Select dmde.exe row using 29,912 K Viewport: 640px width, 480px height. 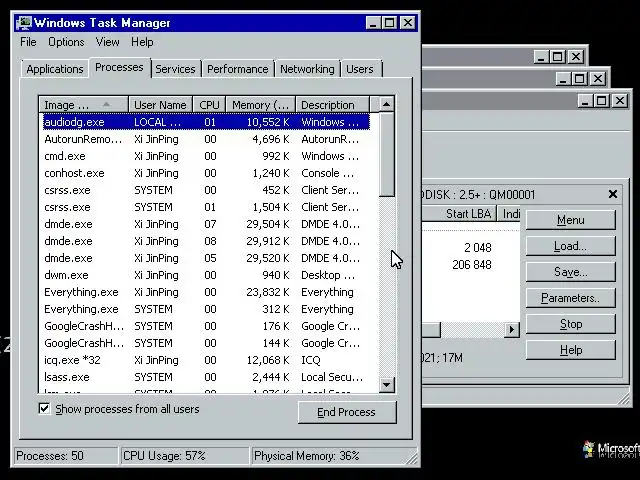[x=207, y=241]
